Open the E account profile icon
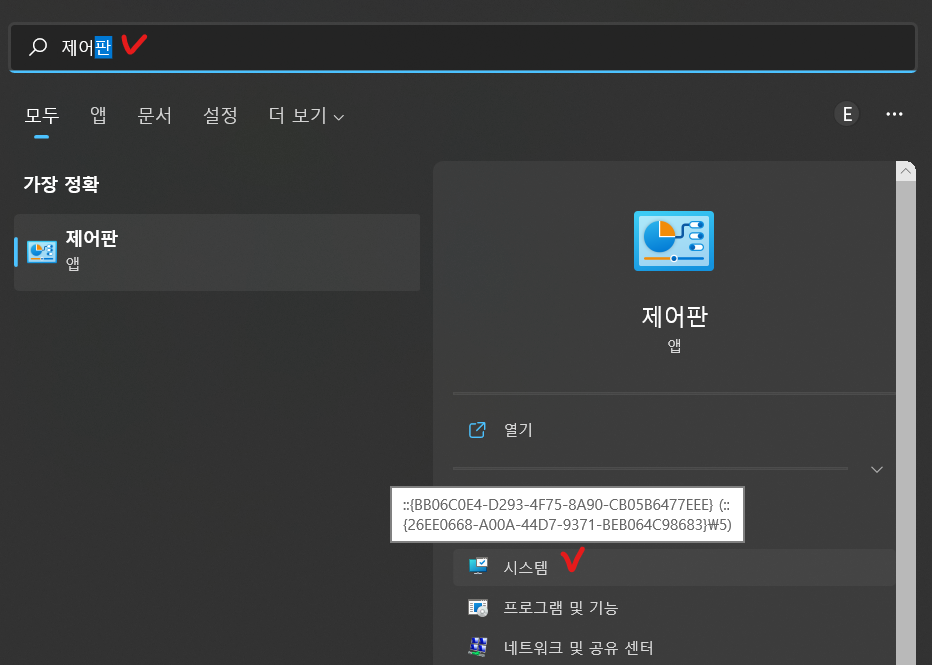The height and width of the screenshot is (665, 932). coord(846,114)
